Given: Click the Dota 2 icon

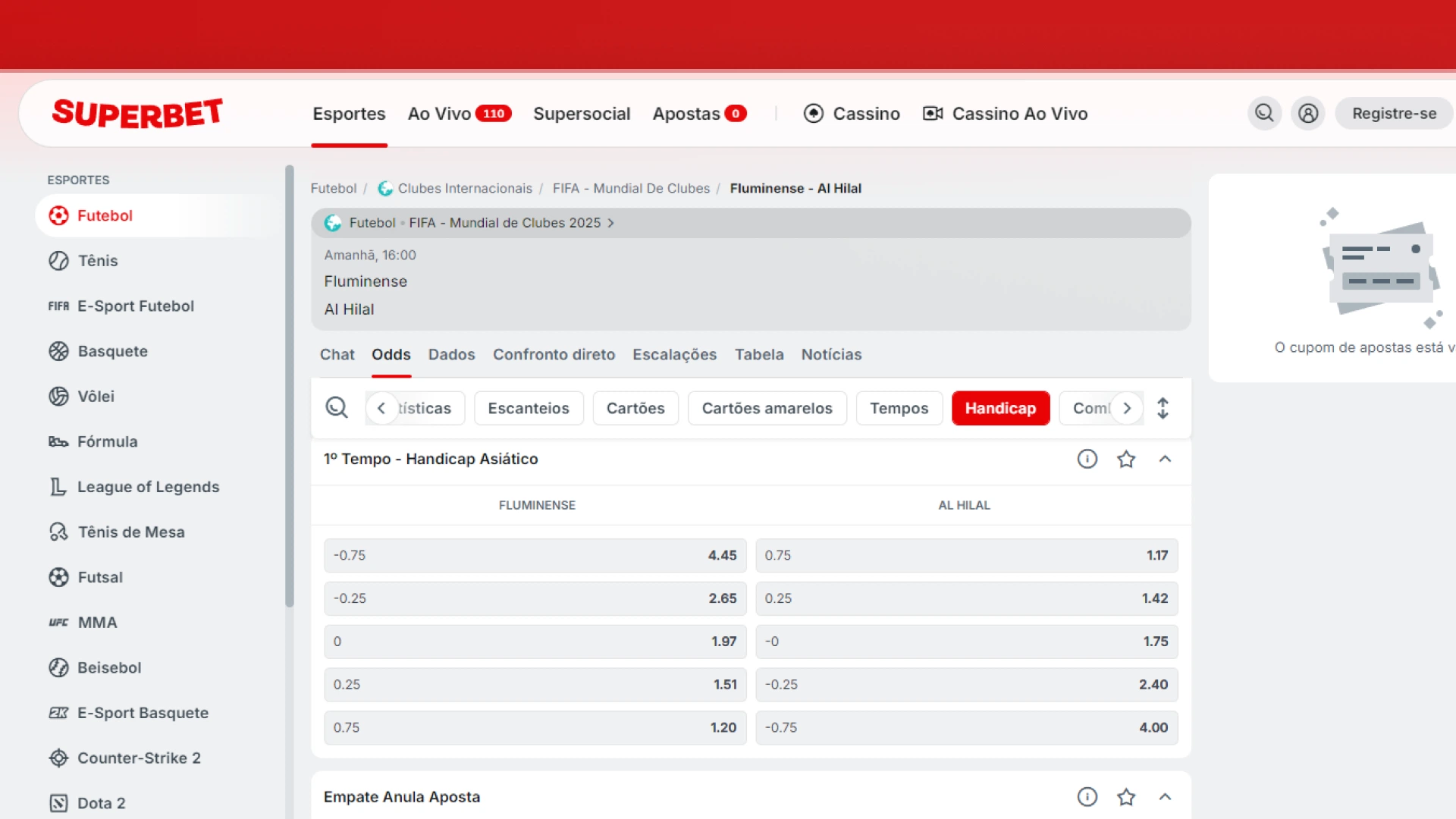Looking at the screenshot, I should [58, 803].
